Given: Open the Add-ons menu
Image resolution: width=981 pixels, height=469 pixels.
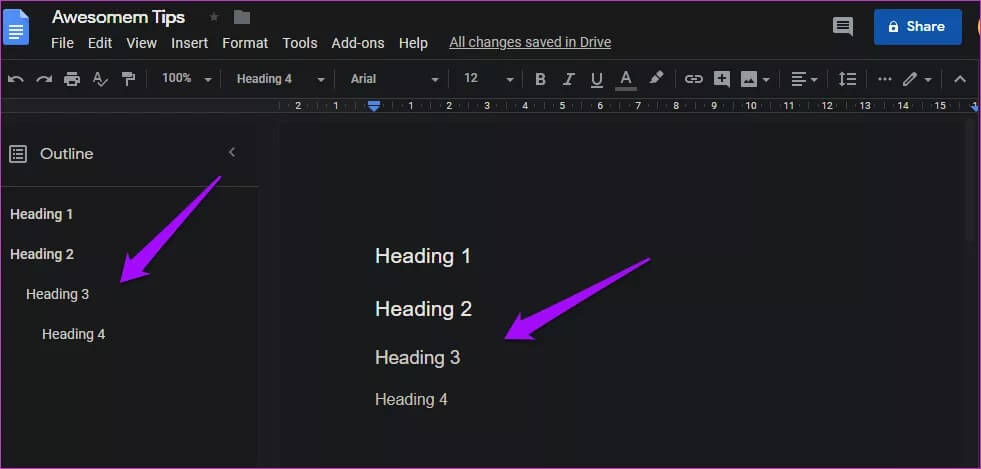Looking at the screenshot, I should [358, 43].
